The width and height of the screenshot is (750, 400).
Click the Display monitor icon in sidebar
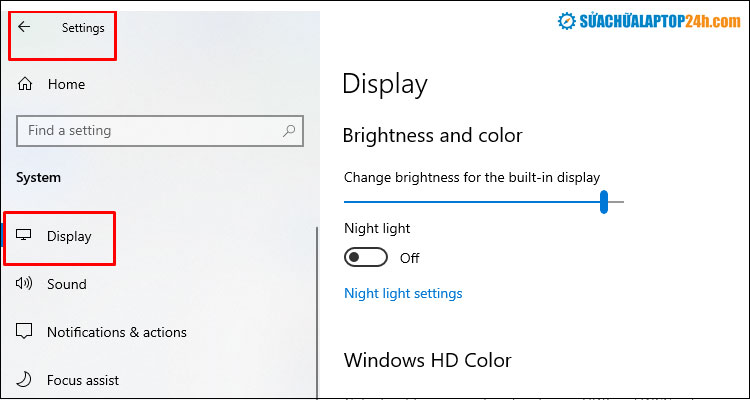25,236
